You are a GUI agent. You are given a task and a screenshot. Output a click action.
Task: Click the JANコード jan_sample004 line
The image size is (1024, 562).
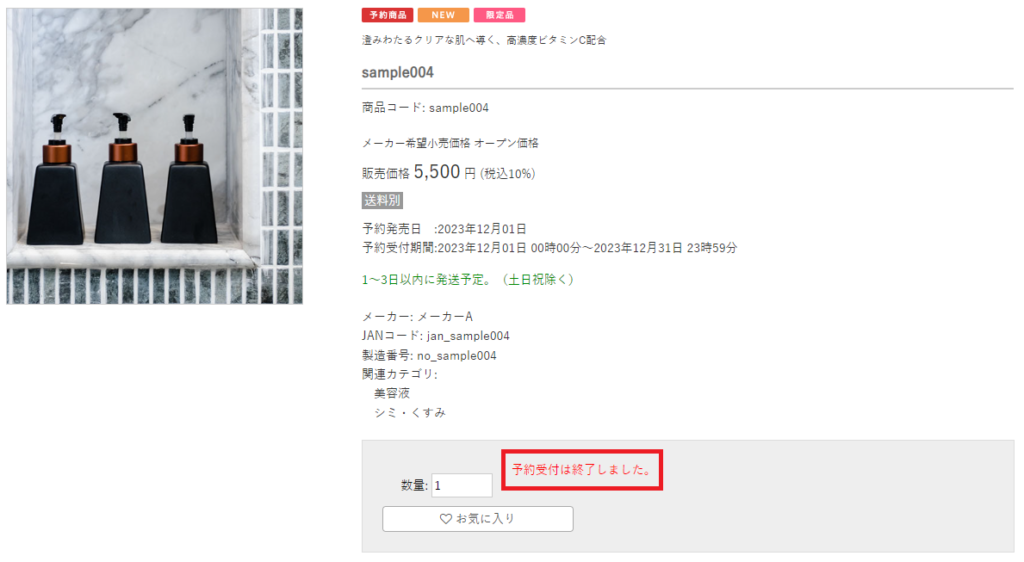pyautogui.click(x=436, y=336)
